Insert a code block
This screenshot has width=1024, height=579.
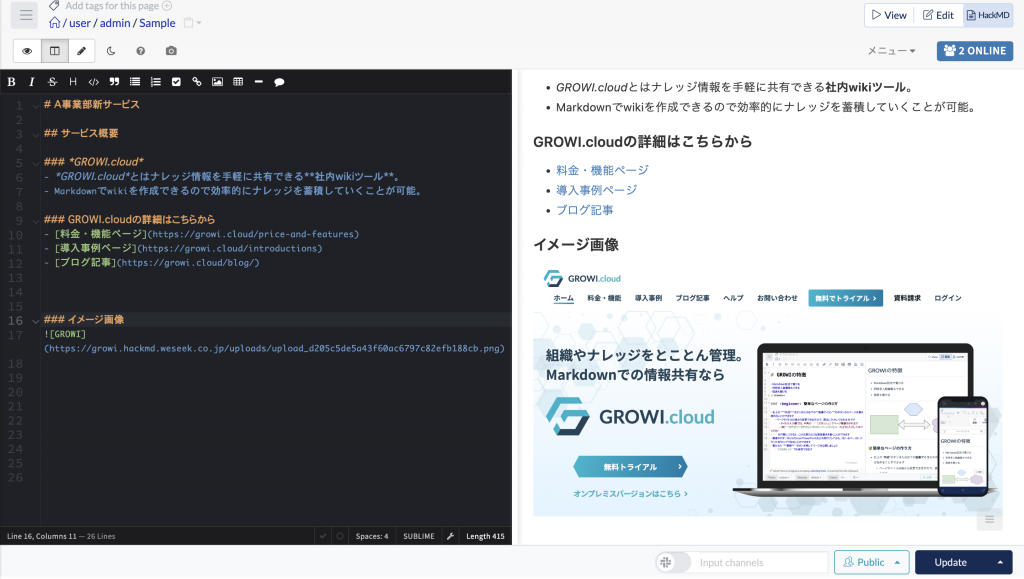coord(93,82)
